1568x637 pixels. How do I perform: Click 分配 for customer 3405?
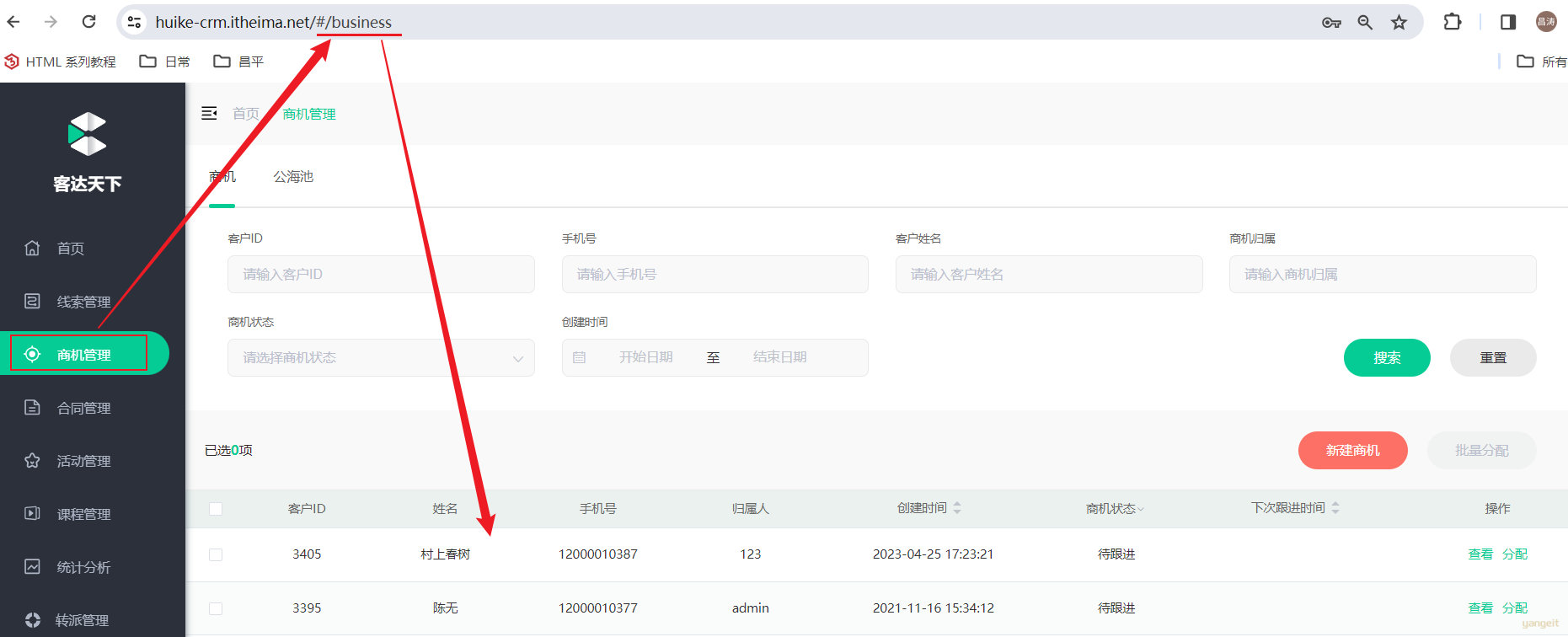1515,554
